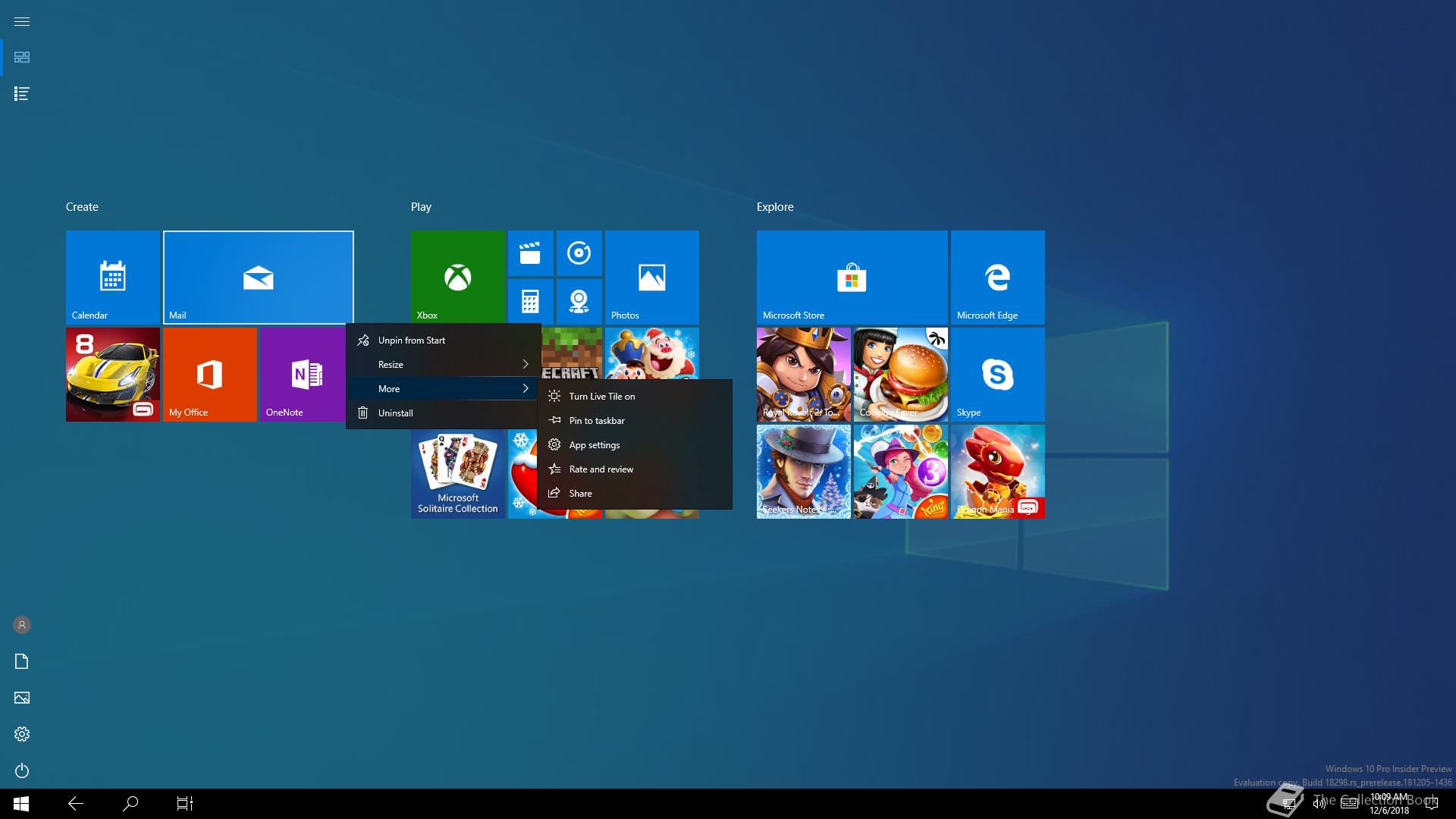Open the OneNote tile

(x=303, y=375)
